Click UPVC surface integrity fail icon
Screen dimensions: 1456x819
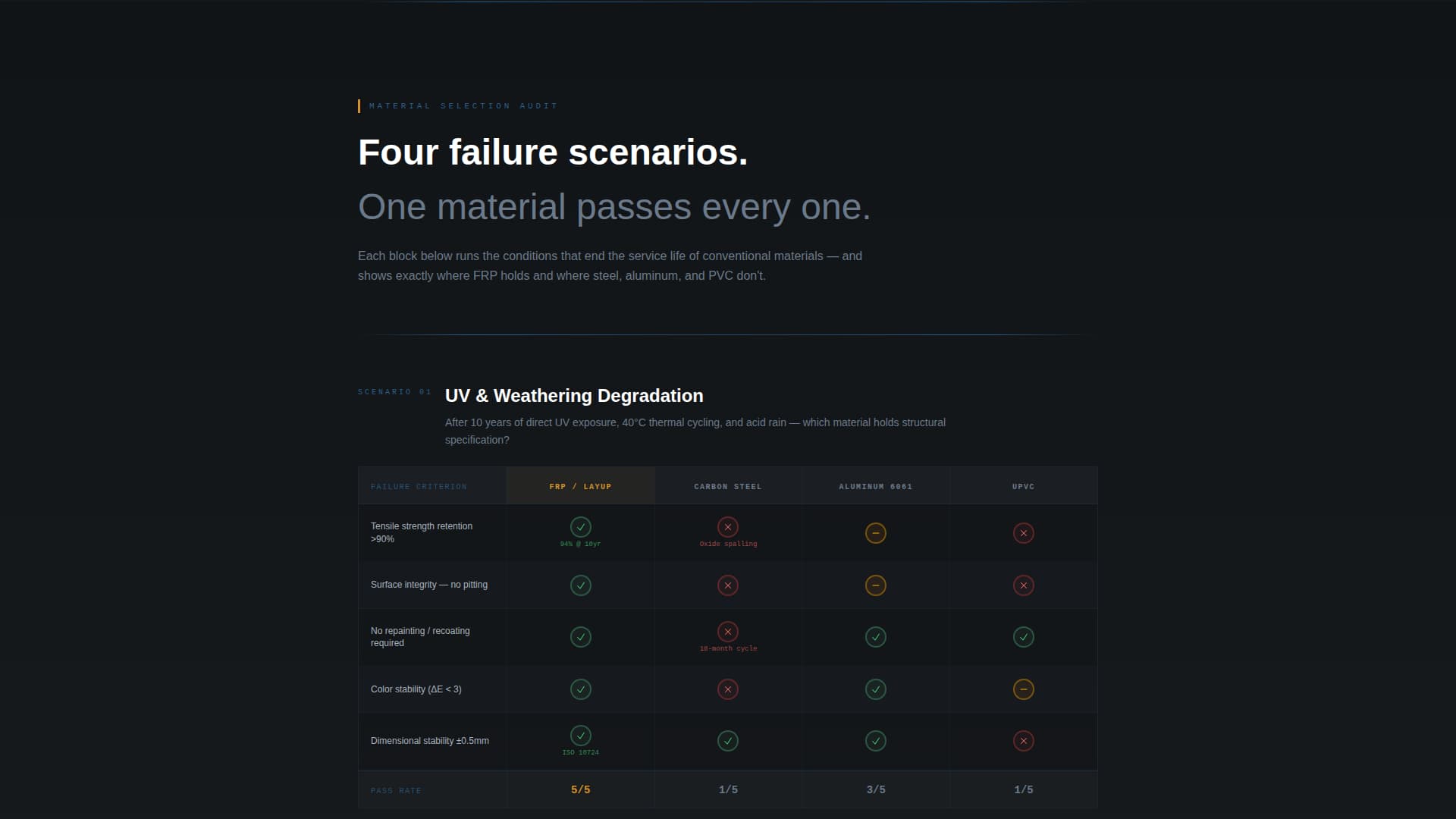[x=1023, y=585]
